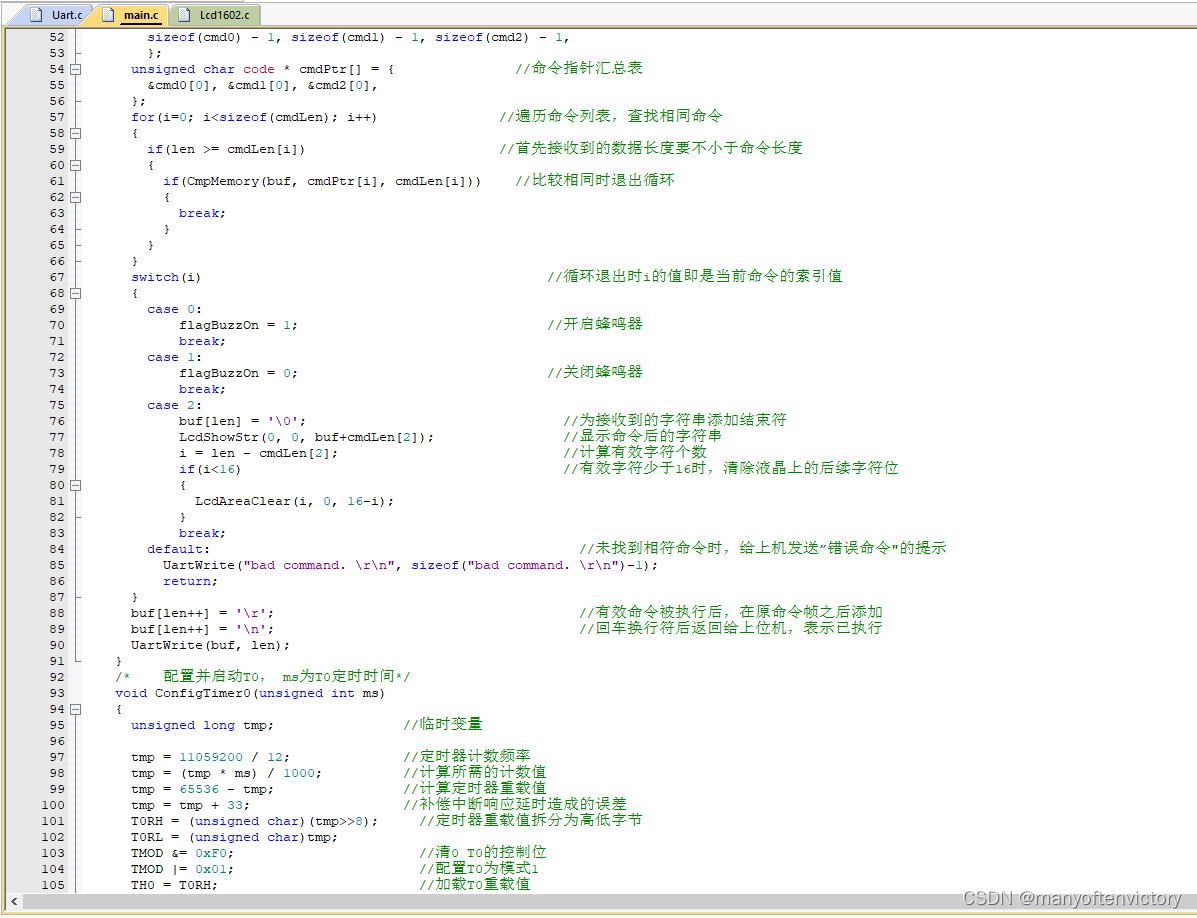Click on '&cmd0[0], &cmd1[0], &cmd2[0],' line
The height and width of the screenshot is (918, 1197).
coord(262,85)
